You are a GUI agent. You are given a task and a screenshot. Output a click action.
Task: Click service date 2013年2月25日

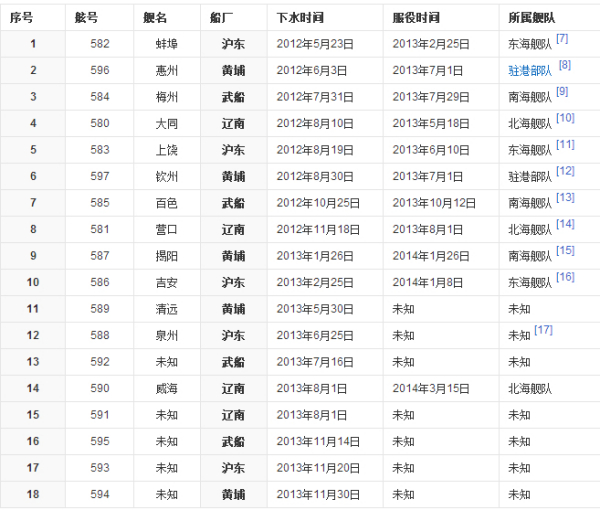431,44
